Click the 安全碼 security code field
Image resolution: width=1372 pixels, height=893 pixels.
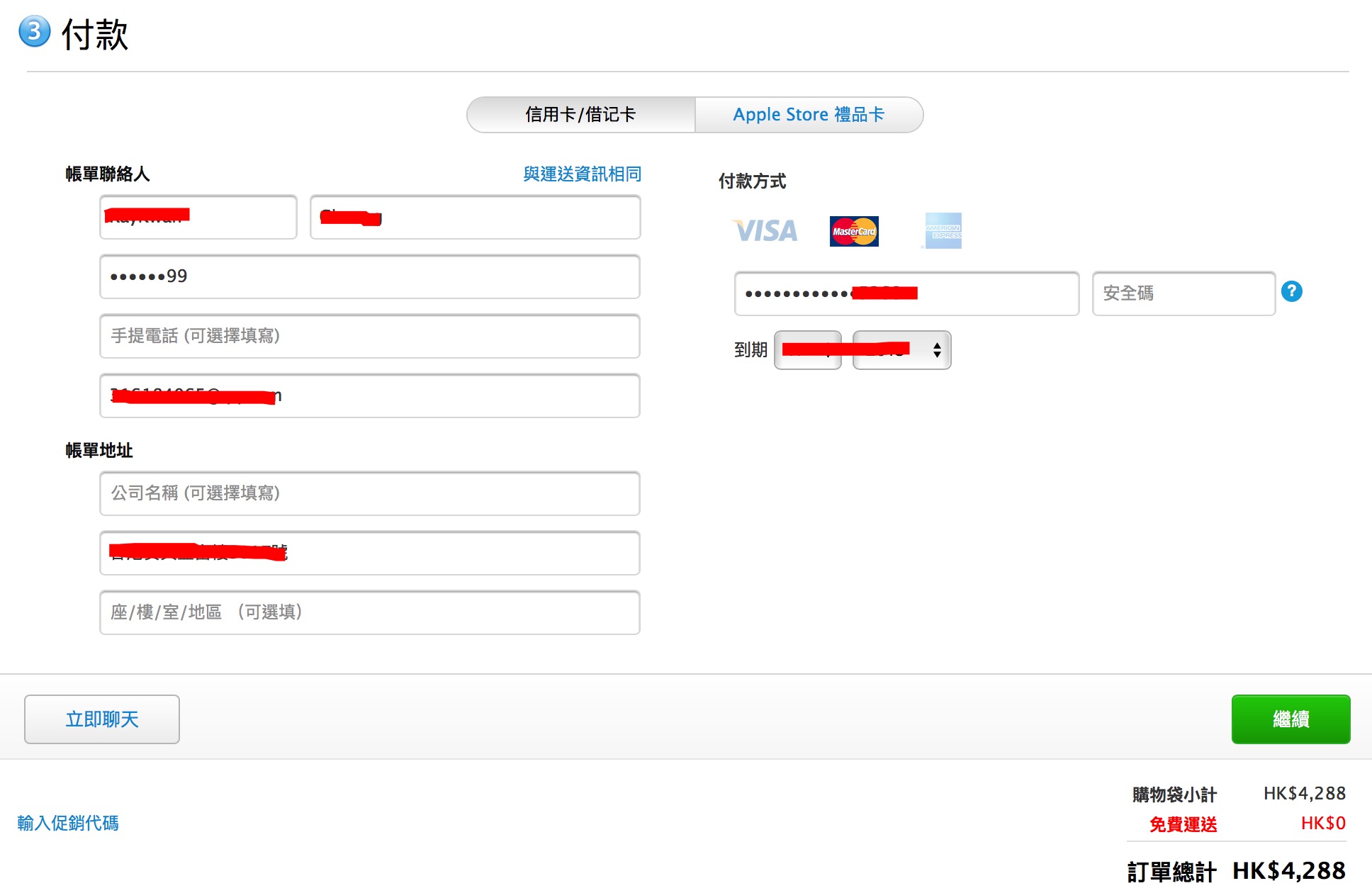pos(1183,293)
